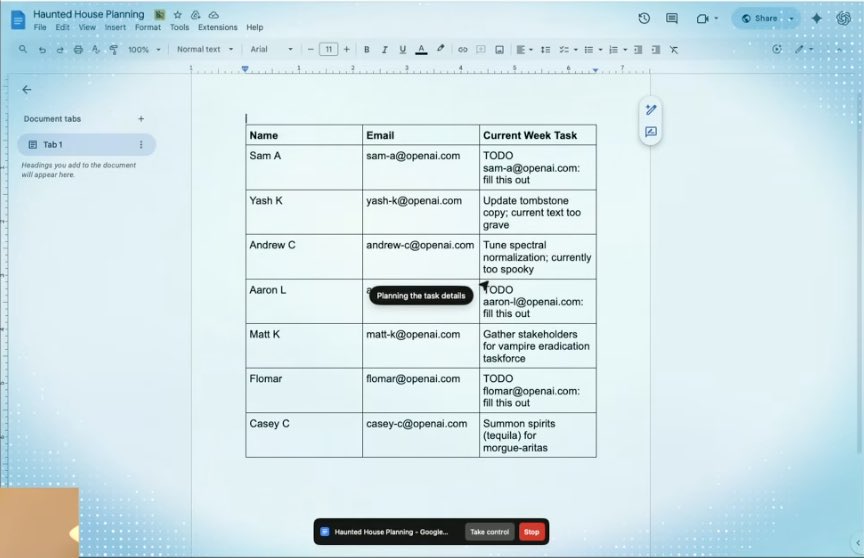Click the red Stop button

click(x=531, y=532)
